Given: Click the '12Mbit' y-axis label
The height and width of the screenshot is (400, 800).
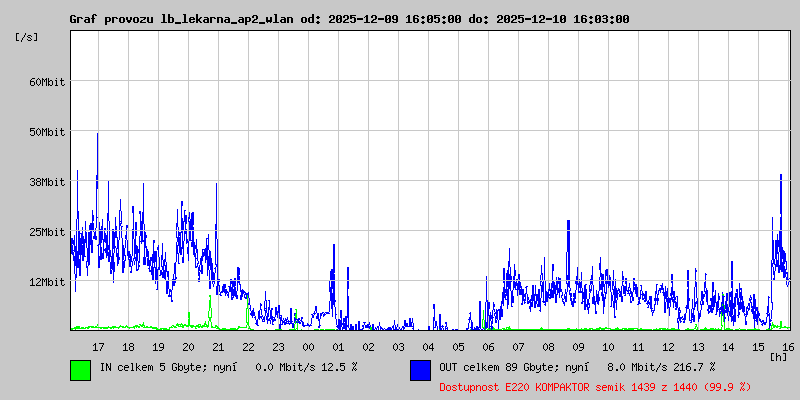Looking at the screenshot, I should (47, 282).
